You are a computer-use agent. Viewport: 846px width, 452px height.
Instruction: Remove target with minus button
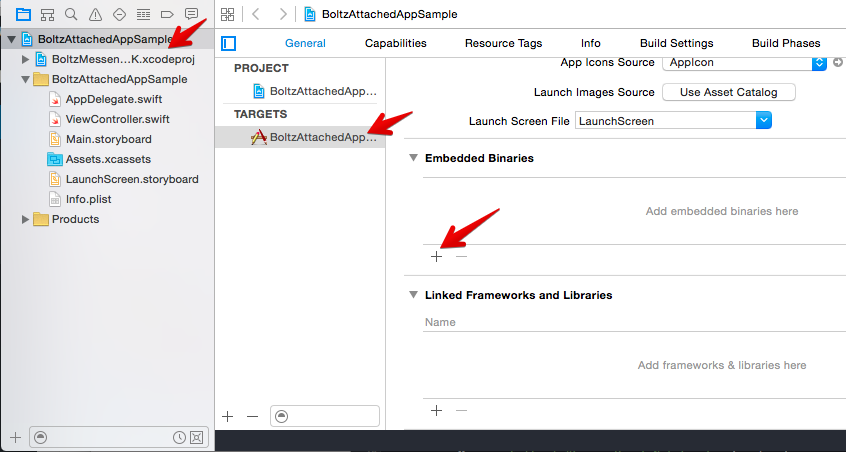coord(253,416)
